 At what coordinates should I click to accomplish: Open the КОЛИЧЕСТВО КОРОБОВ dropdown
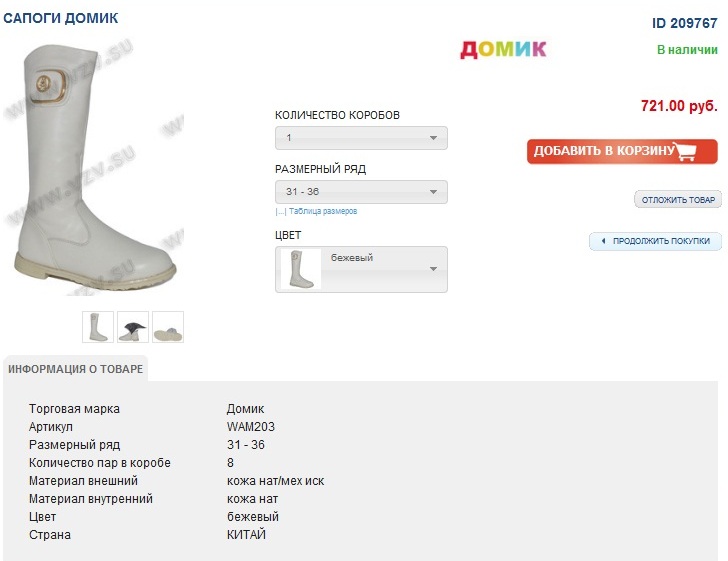pyautogui.click(x=361, y=138)
